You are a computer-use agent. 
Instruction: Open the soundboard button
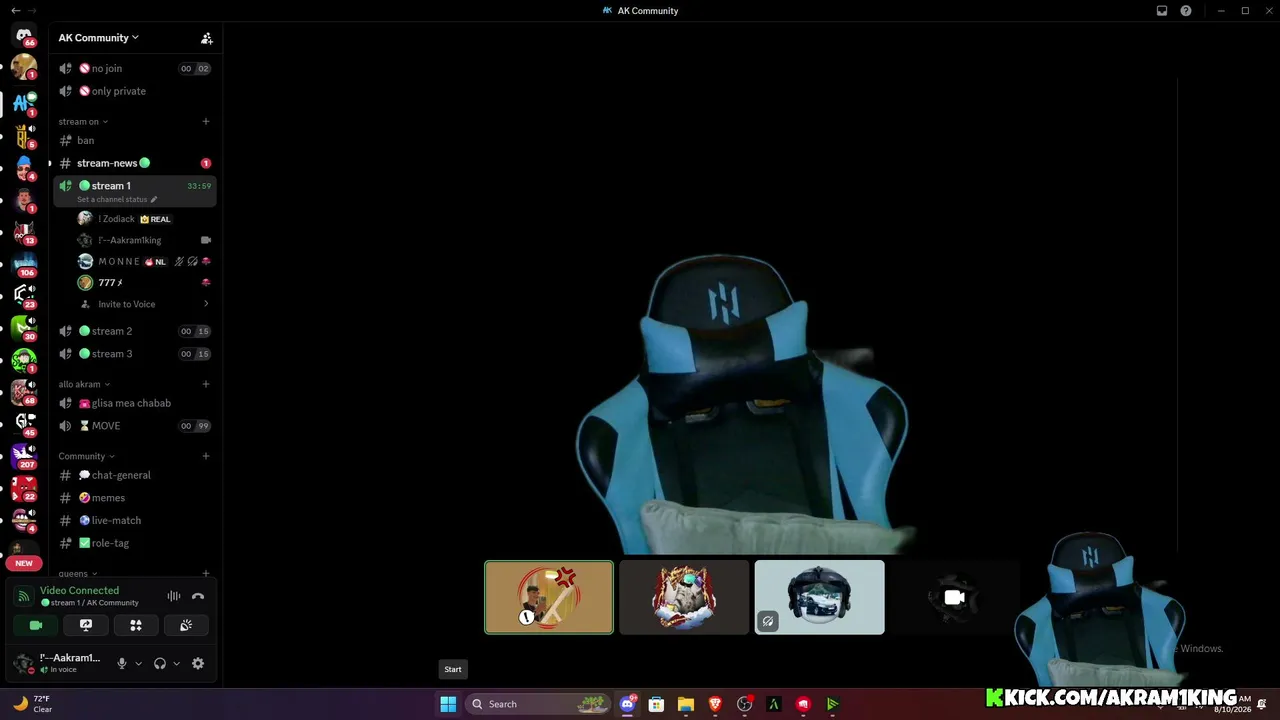[186, 625]
